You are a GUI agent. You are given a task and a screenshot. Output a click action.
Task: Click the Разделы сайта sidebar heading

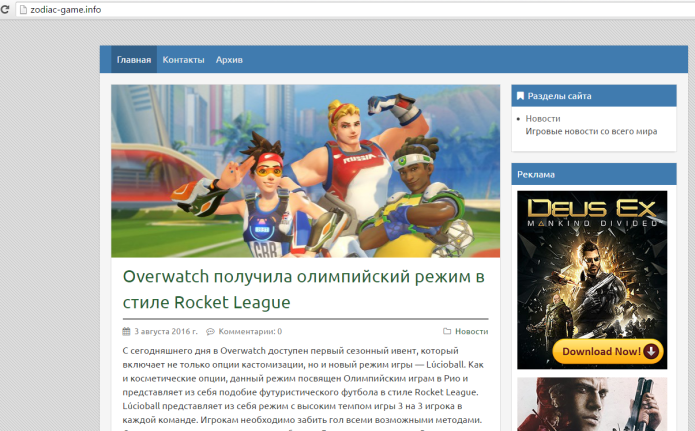559,96
